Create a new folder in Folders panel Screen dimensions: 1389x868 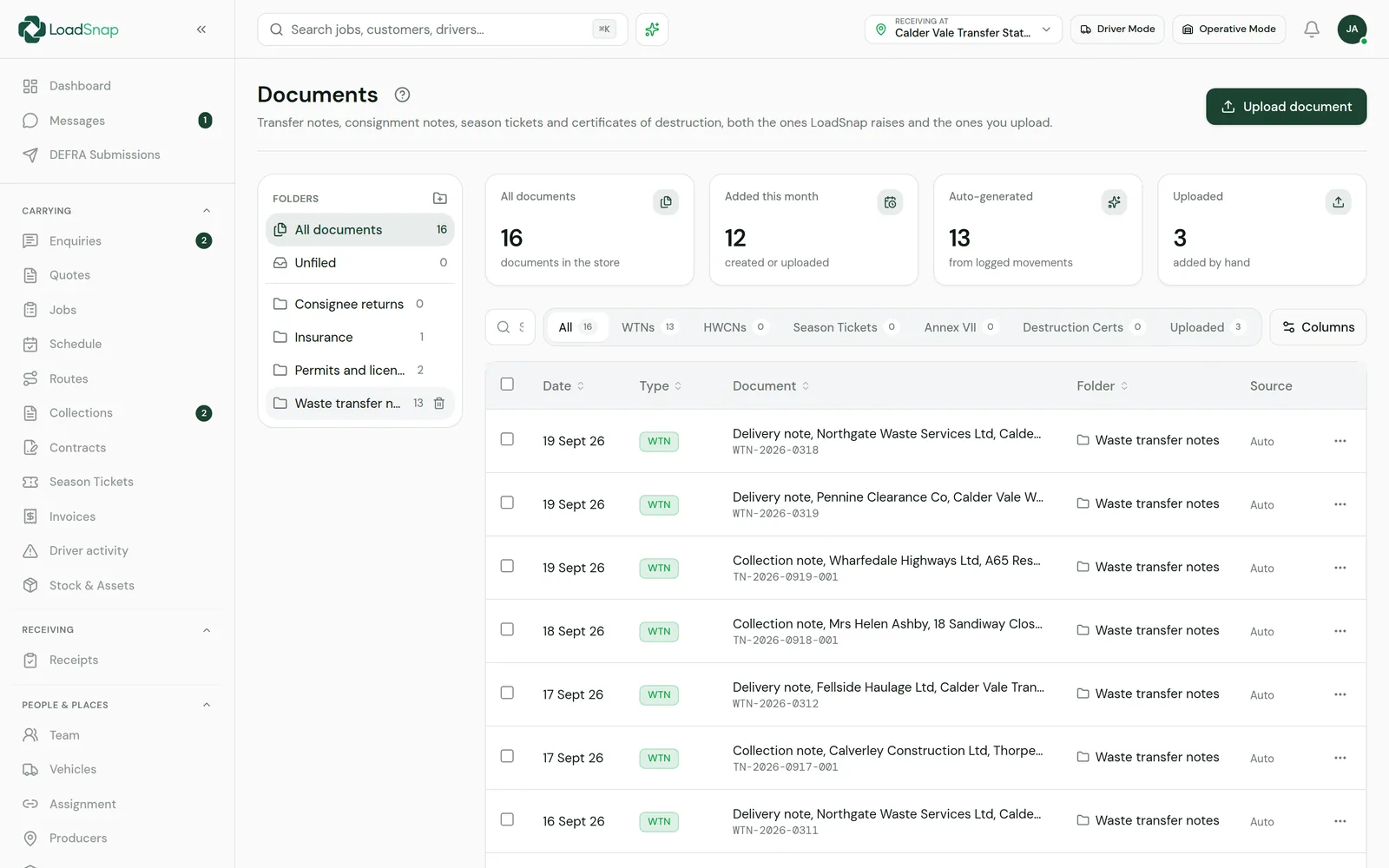tap(440, 199)
